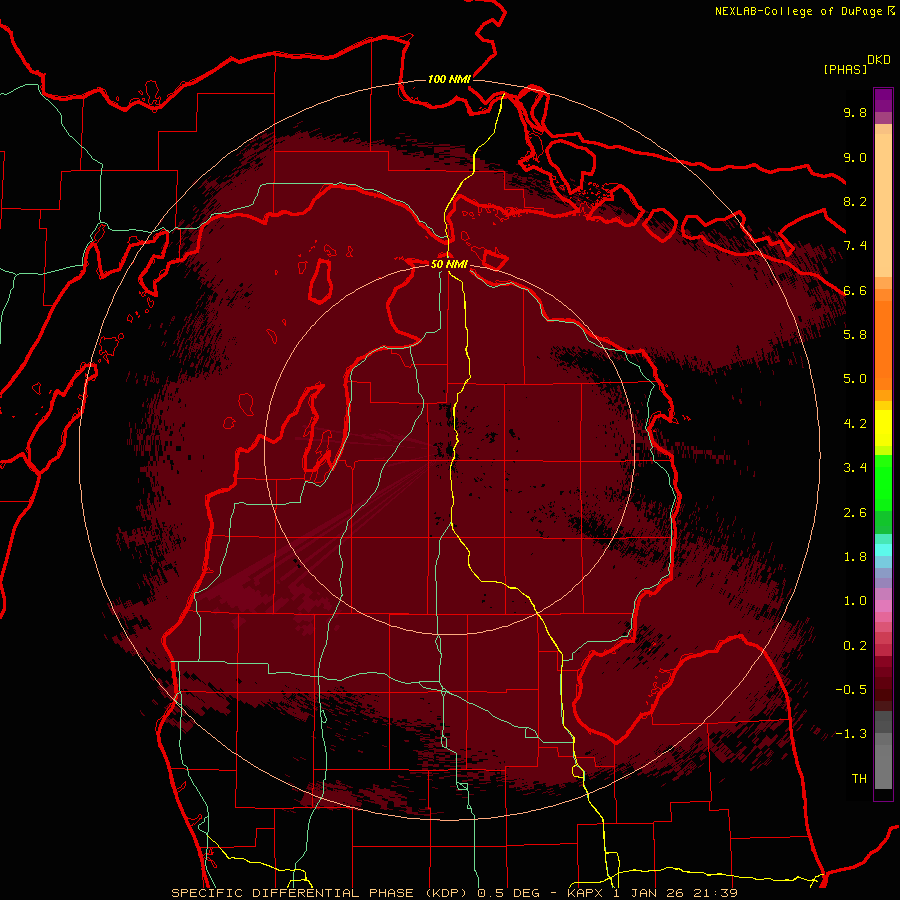The image size is (900, 900).
Task: Click the 3.4 scale value
Action: pyautogui.click(x=855, y=468)
